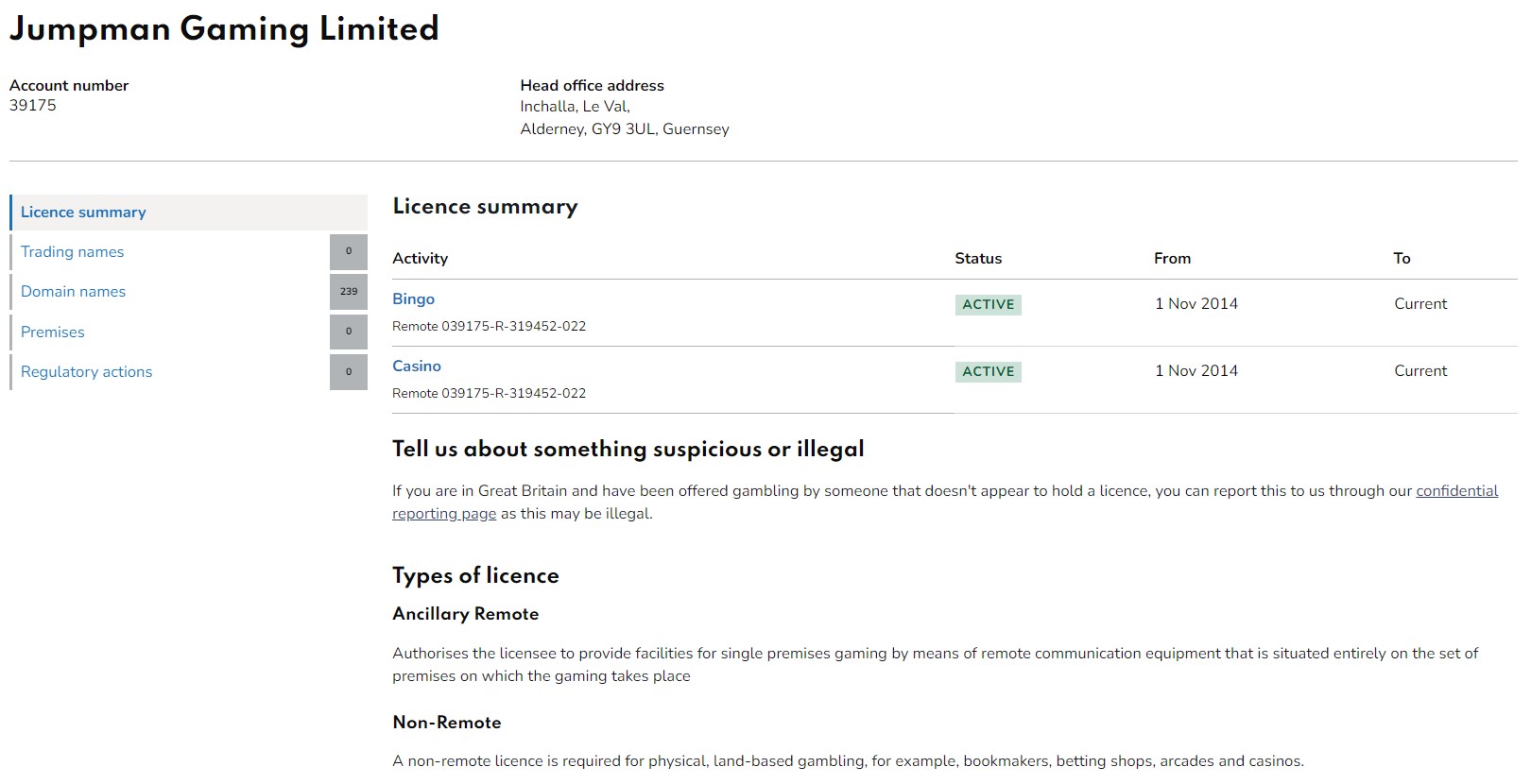Click the To column header
Viewport: 1531px width, 784px height.
point(1402,259)
